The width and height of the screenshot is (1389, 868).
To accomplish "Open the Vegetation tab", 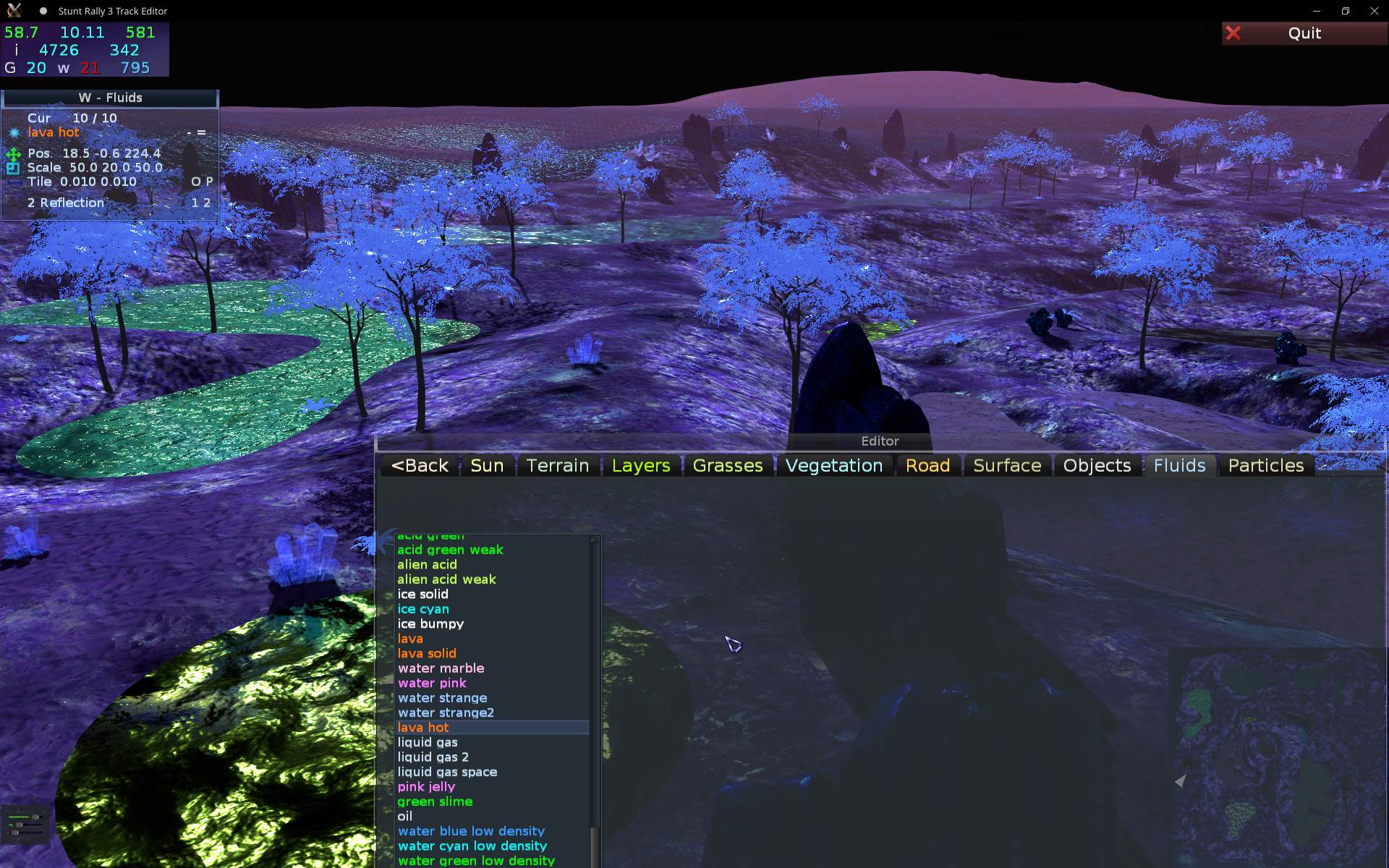I will [x=833, y=466].
